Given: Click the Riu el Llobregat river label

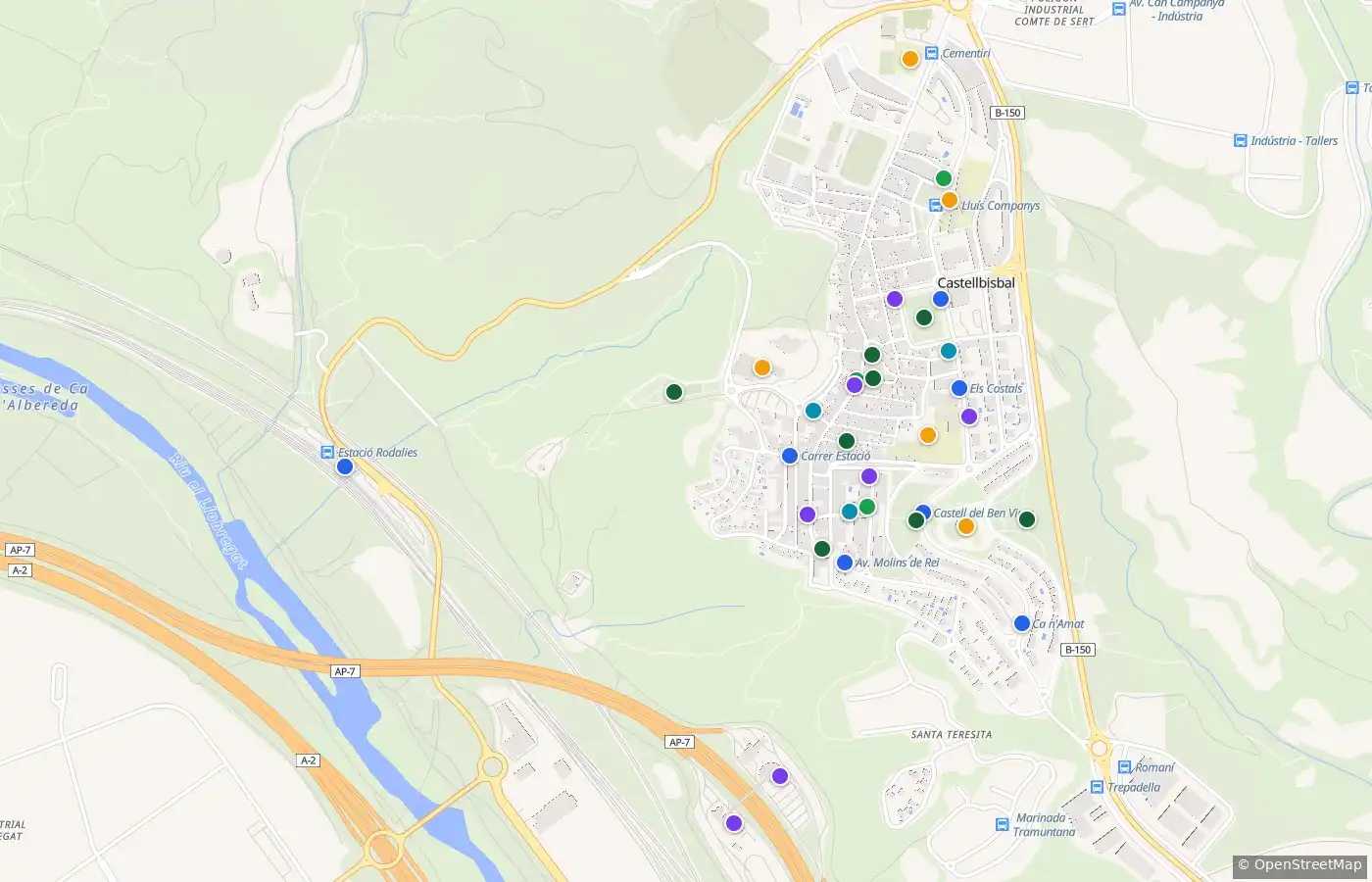Looking at the screenshot, I should tap(209, 509).
